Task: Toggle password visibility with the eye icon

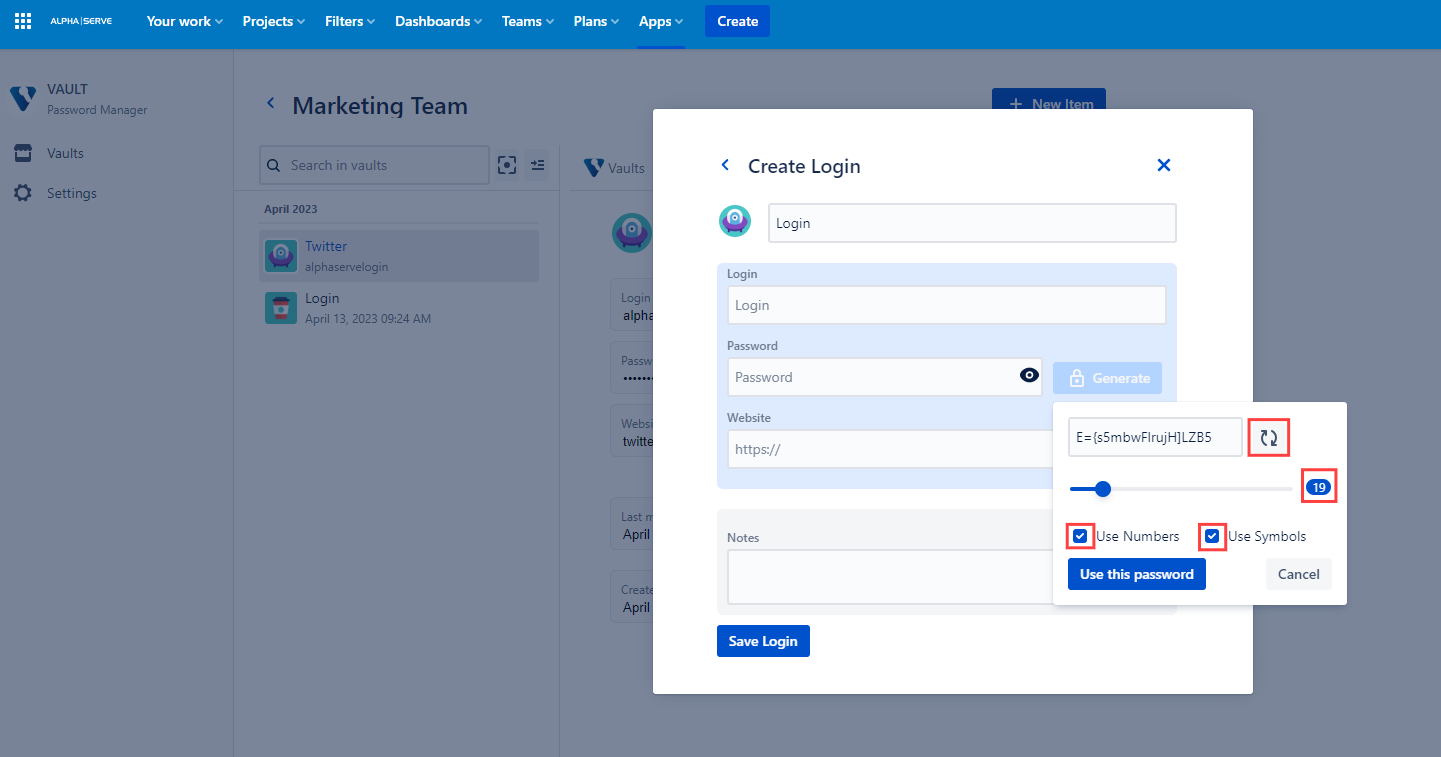Action: pos(1029,375)
